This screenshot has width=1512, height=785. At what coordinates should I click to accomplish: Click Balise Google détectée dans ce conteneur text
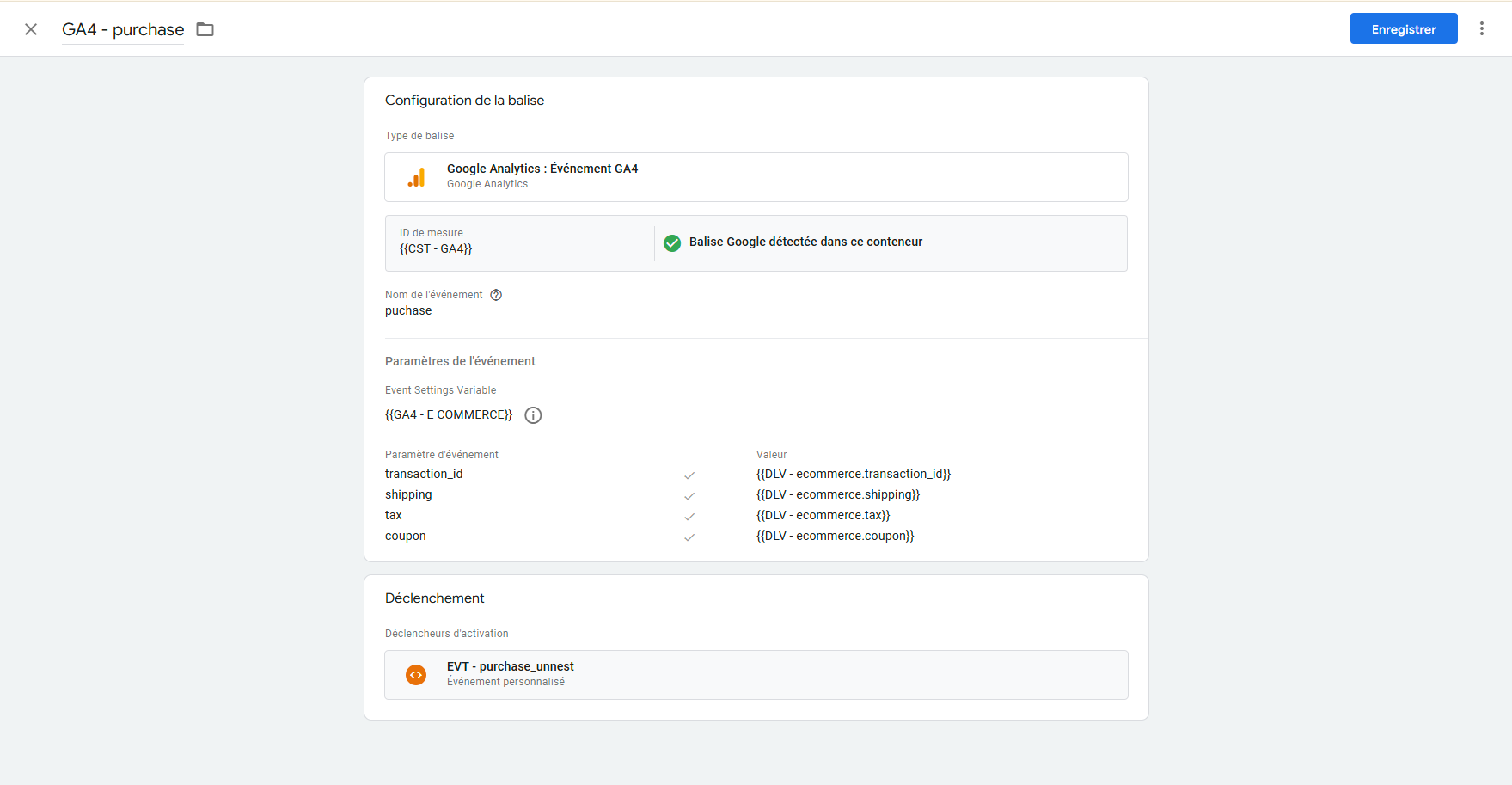click(x=806, y=242)
